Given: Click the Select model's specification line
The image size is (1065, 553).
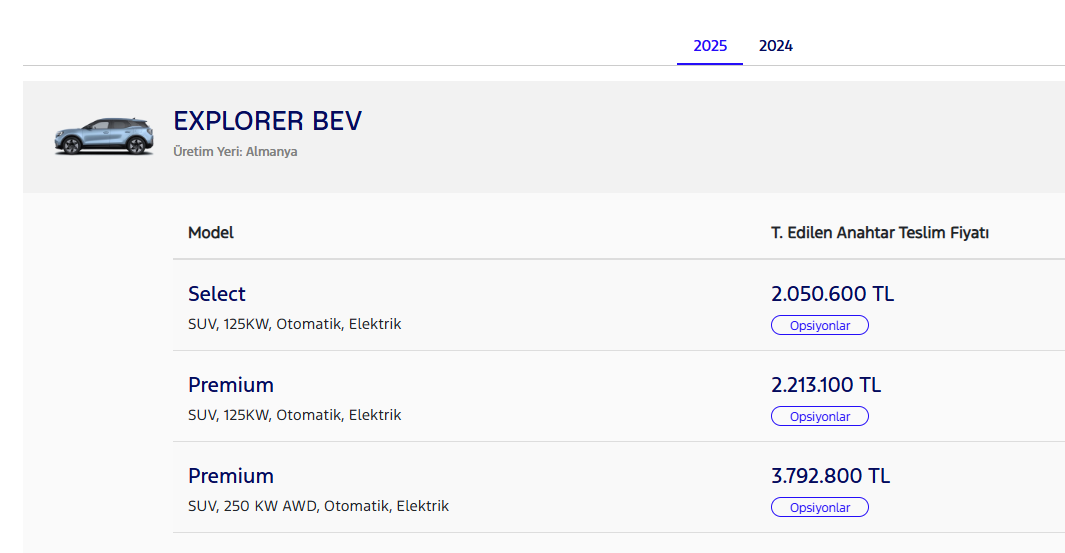Looking at the screenshot, I should 294,324.
